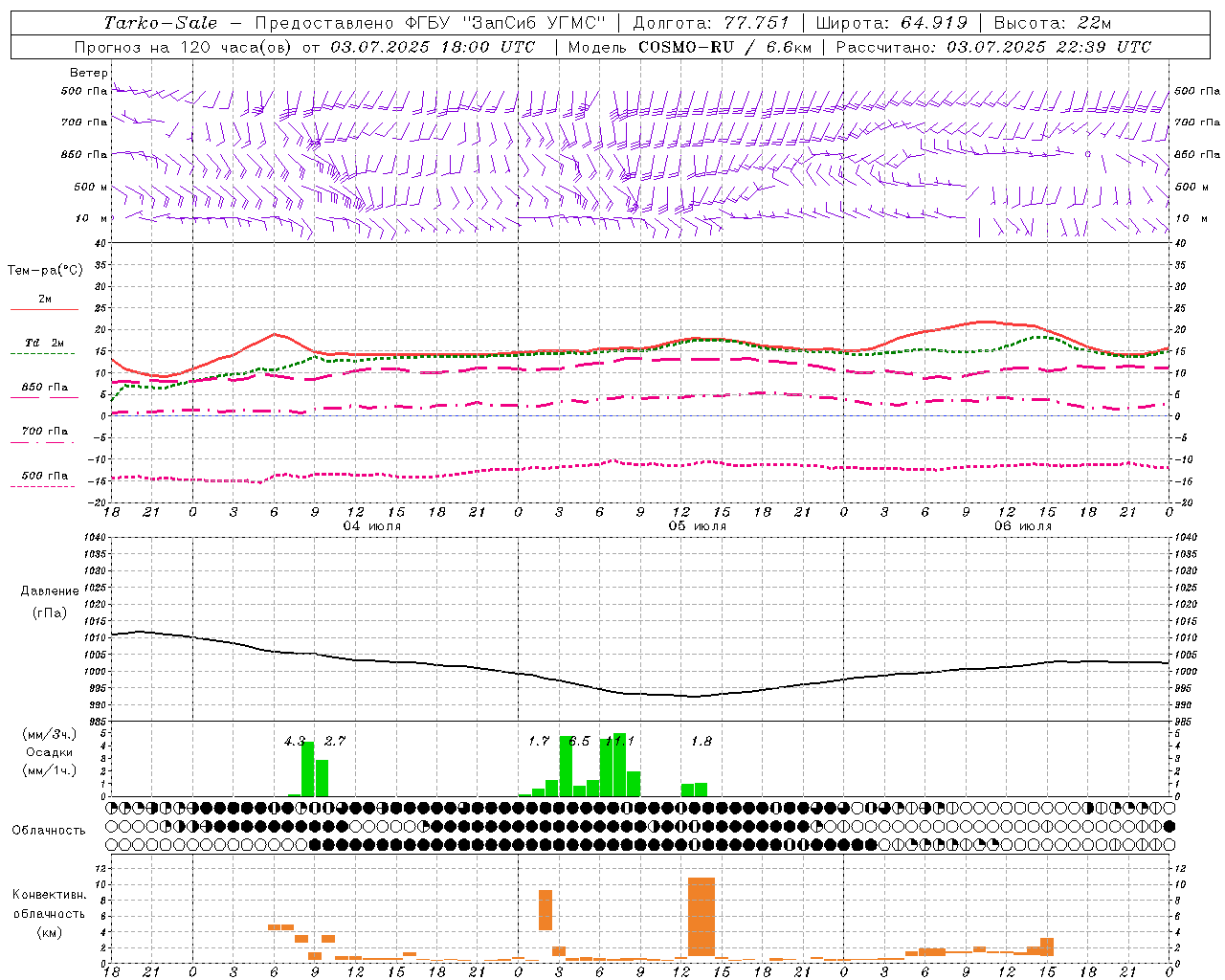Click the 04 июля date label
Screen dimensions: 1225x980
[372, 526]
